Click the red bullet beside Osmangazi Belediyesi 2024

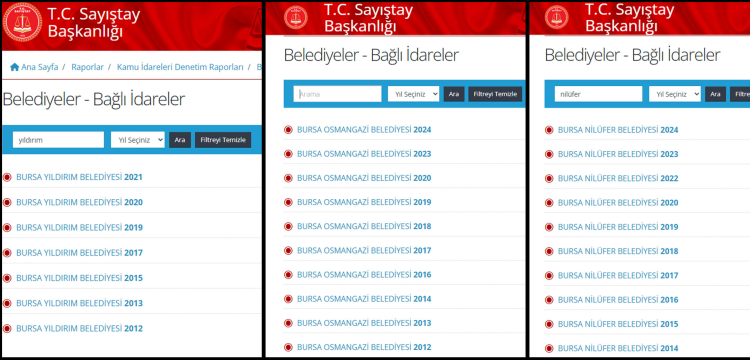tap(288, 130)
